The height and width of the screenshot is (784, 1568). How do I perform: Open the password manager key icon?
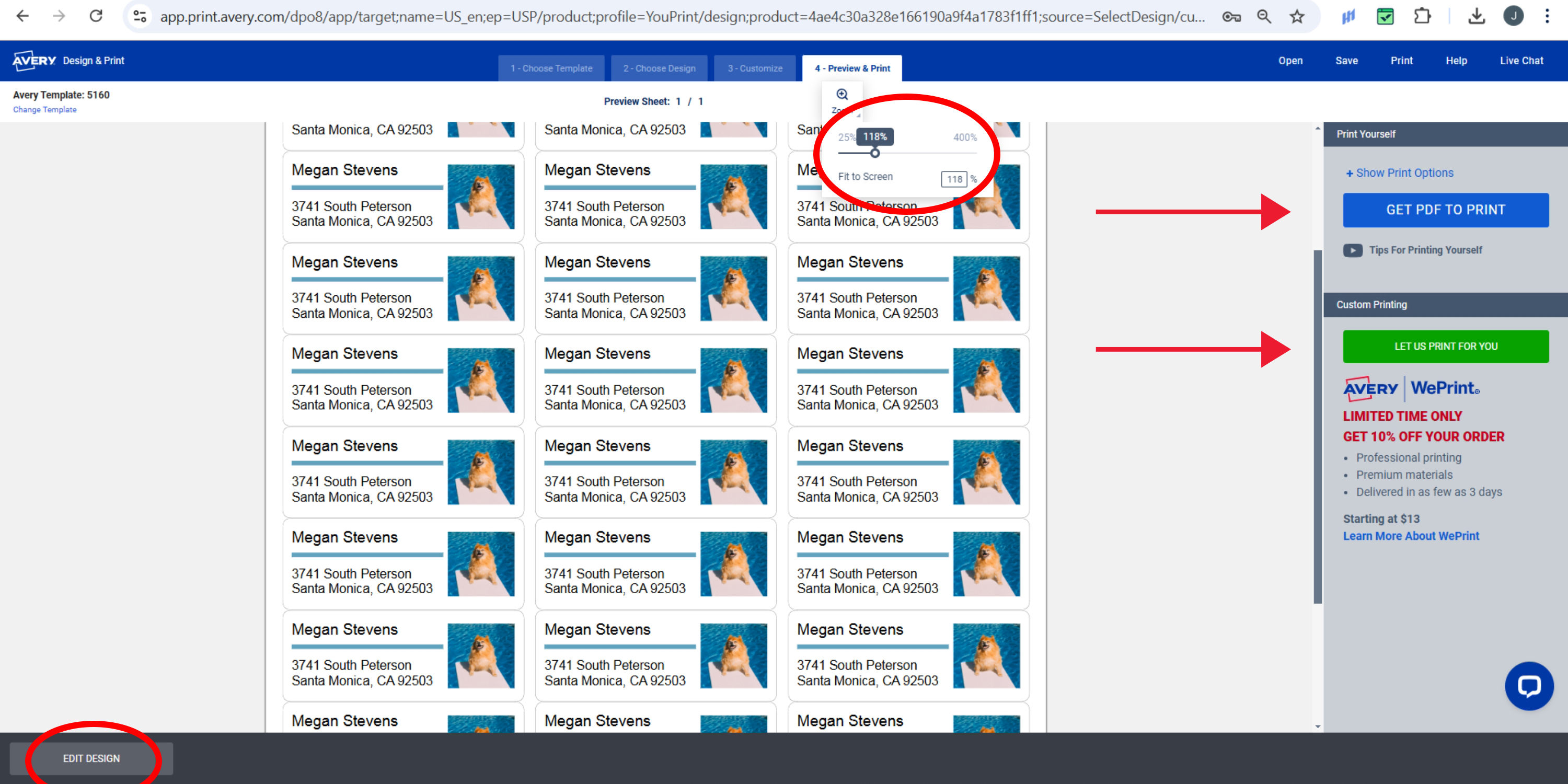[x=1231, y=16]
